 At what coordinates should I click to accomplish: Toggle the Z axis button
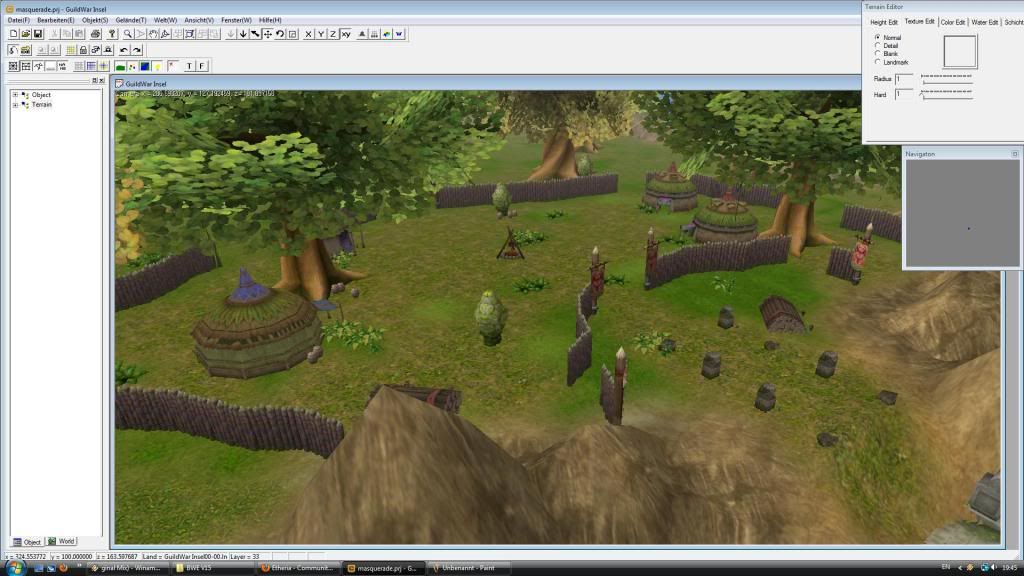point(333,34)
